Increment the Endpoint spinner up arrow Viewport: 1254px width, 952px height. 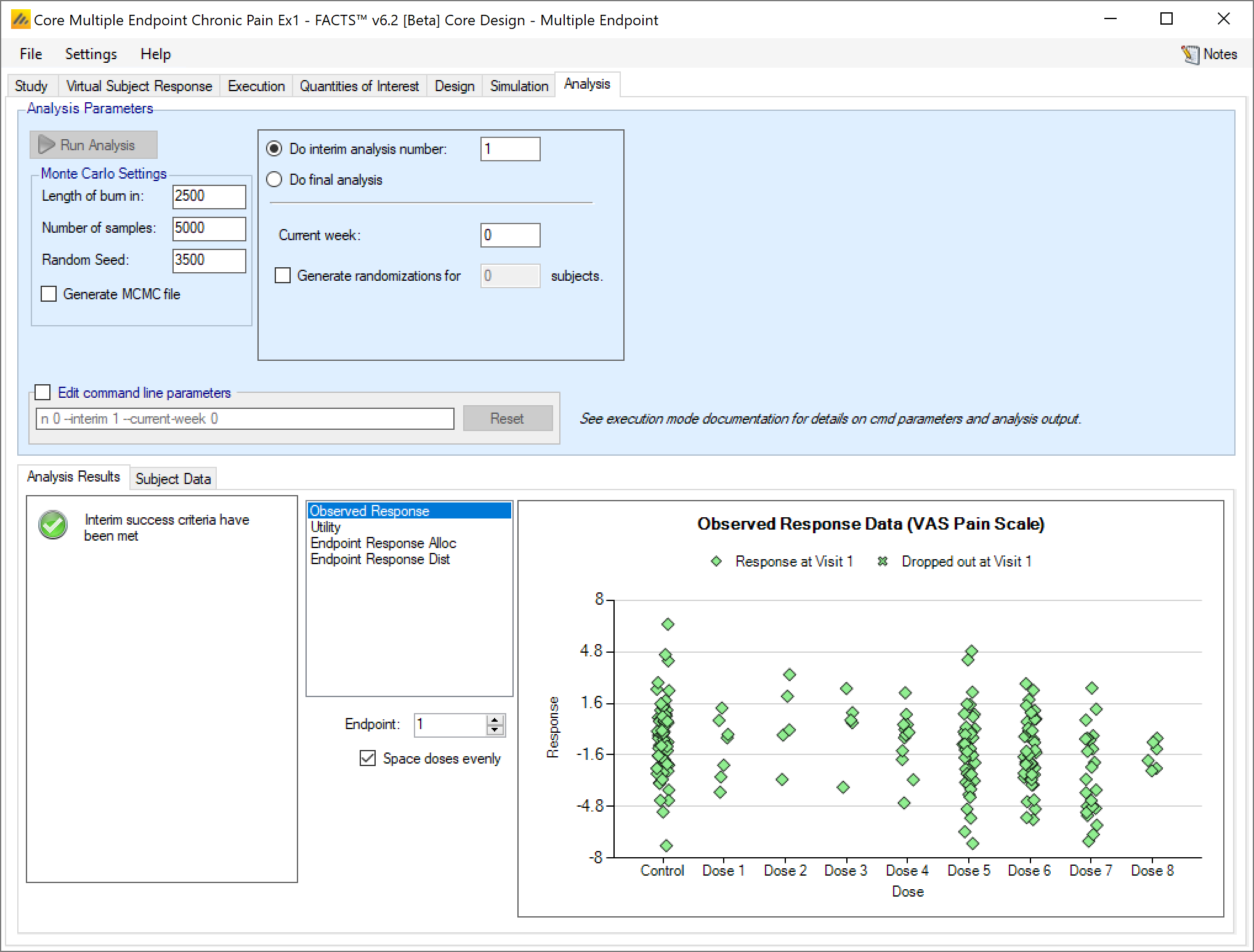[495, 720]
